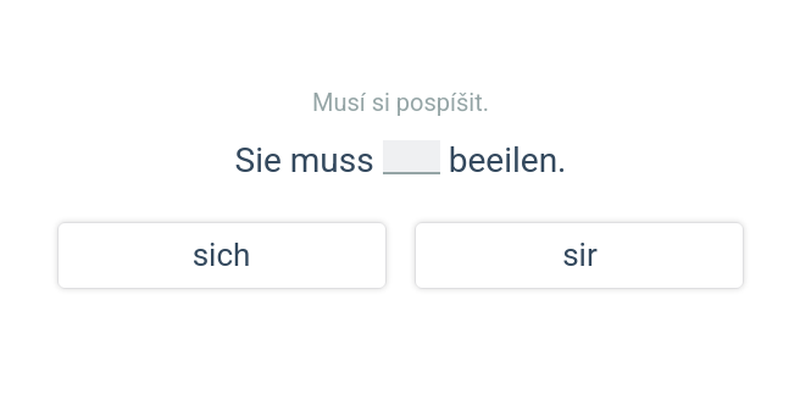The width and height of the screenshot is (800, 400).
Task: Choose the answer "sich"
Action: click(221, 256)
